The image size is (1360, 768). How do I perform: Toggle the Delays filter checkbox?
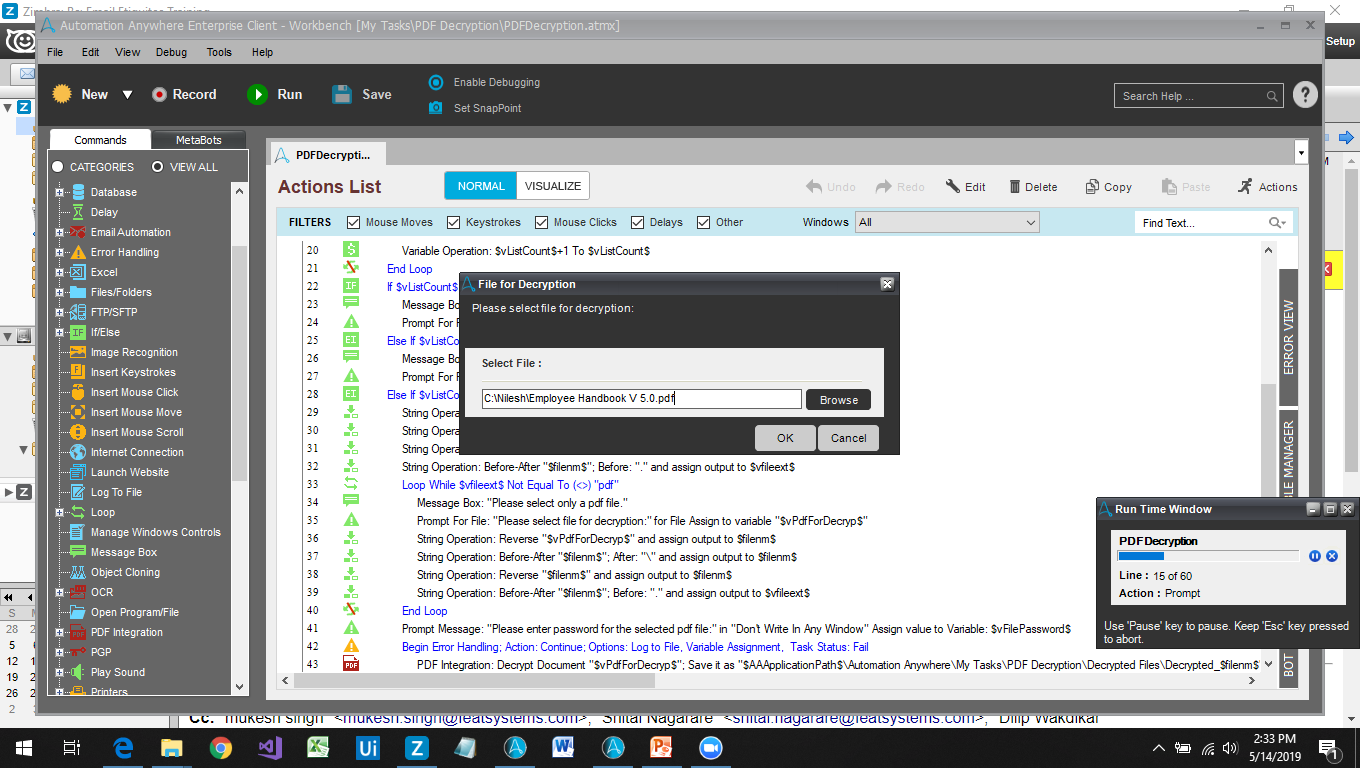point(637,222)
